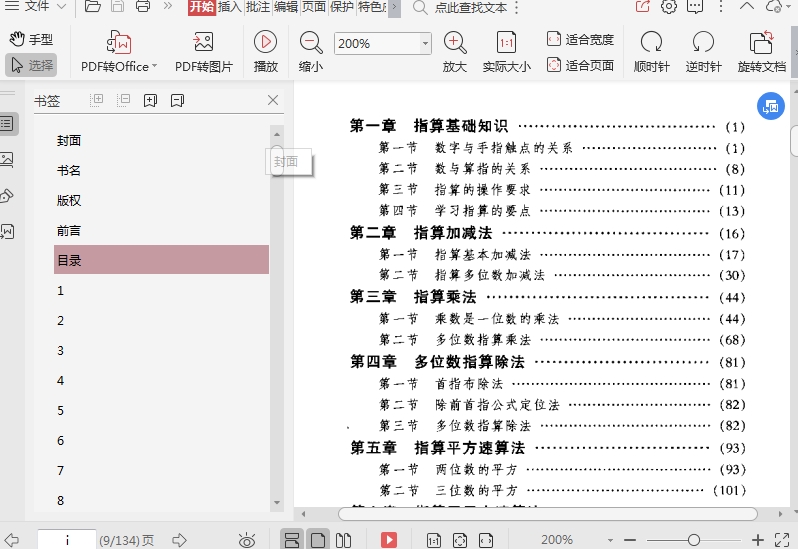
Task: Switch to single page view
Action: (x=318, y=540)
